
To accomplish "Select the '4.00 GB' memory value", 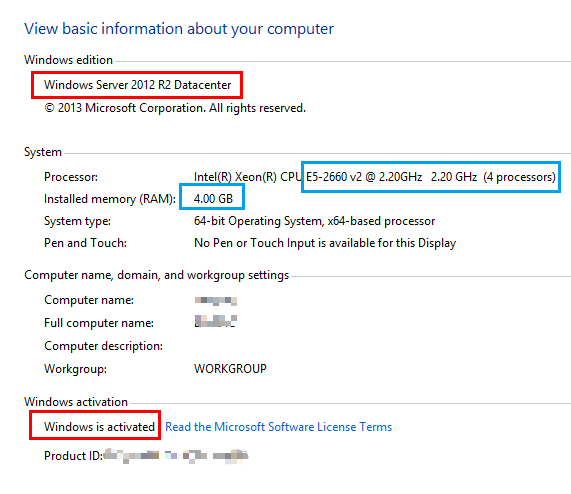I will pos(213,199).
